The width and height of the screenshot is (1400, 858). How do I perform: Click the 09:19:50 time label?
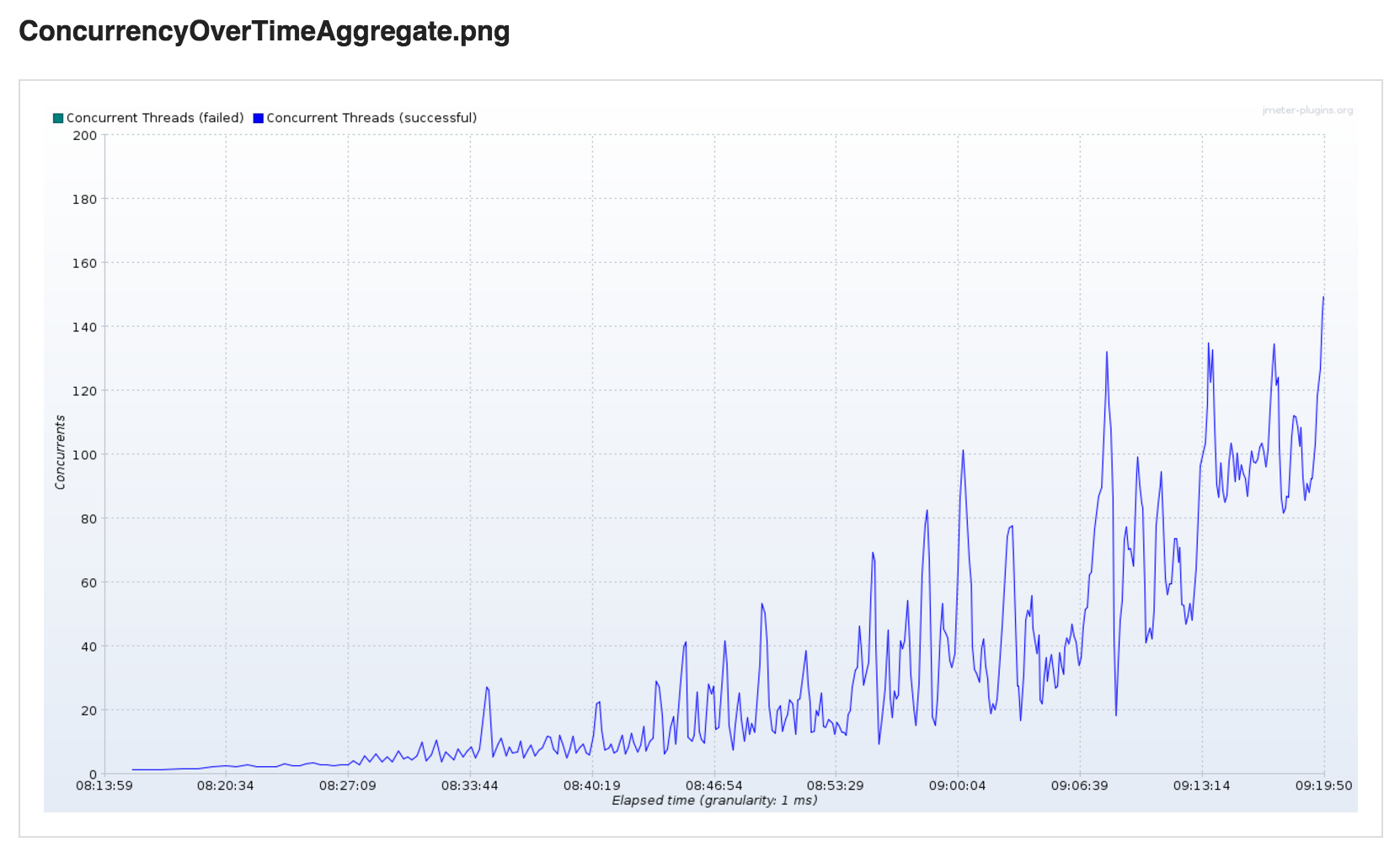click(x=1324, y=786)
